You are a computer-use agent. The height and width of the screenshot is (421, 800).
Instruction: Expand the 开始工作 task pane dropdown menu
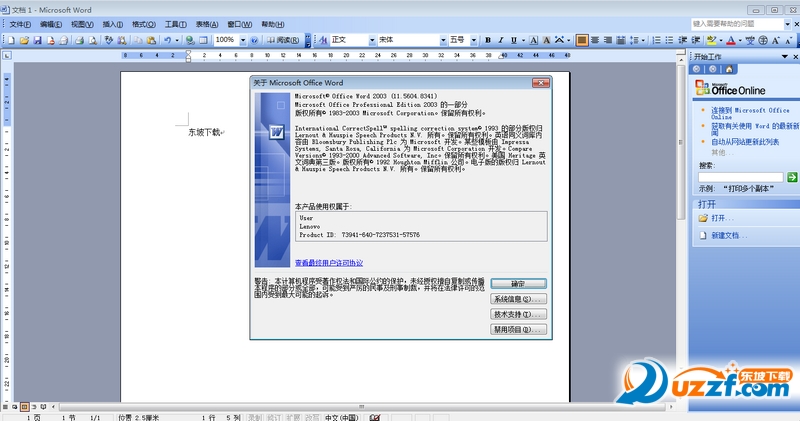point(785,57)
